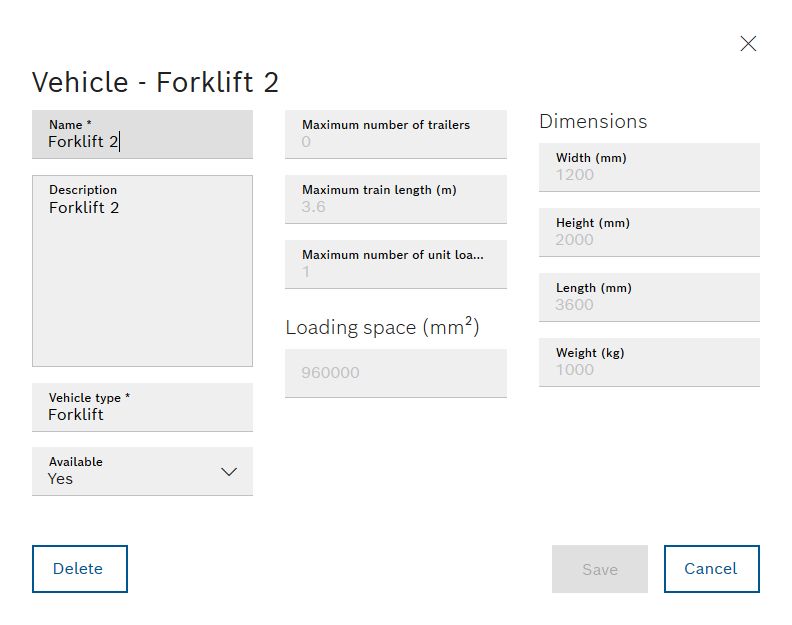
Task: Click the Weight (kg) field
Action: point(649,362)
